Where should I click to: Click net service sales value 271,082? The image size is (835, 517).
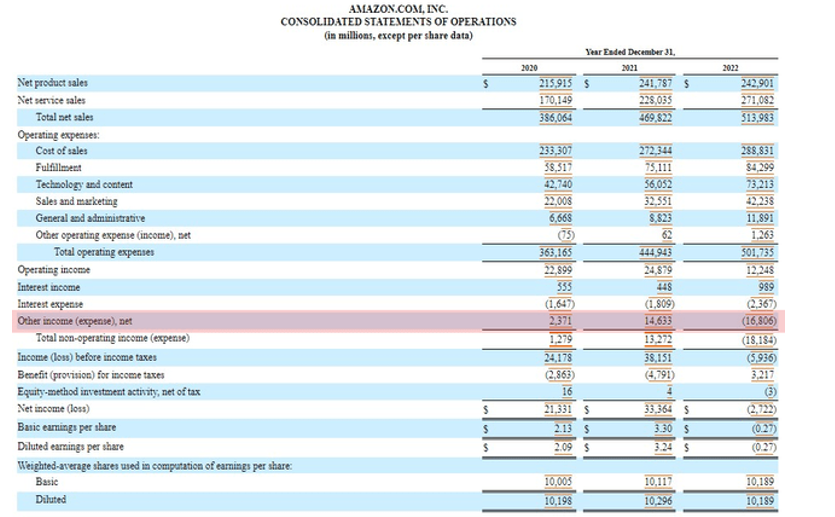tap(757, 100)
